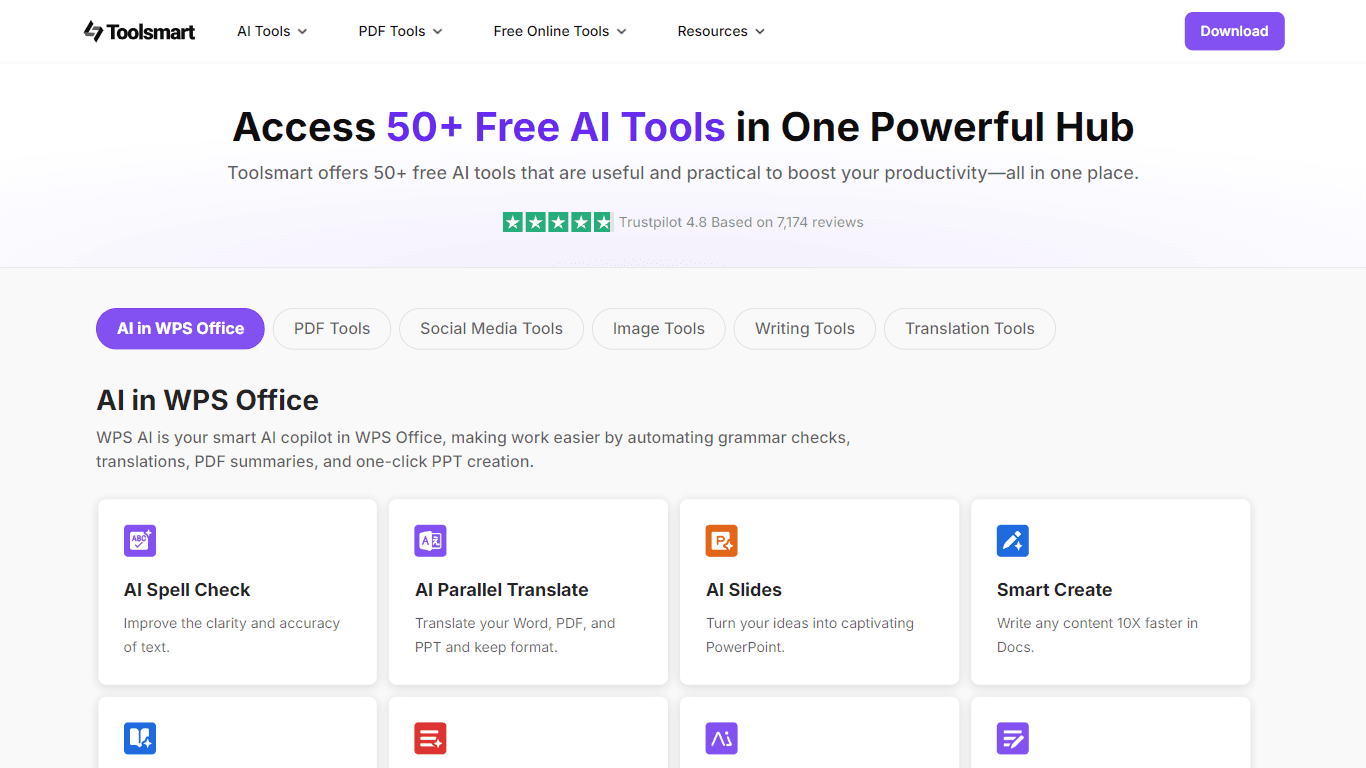The image size is (1366, 768).
Task: Click the Trustpilot green stars rating
Action: (557, 222)
